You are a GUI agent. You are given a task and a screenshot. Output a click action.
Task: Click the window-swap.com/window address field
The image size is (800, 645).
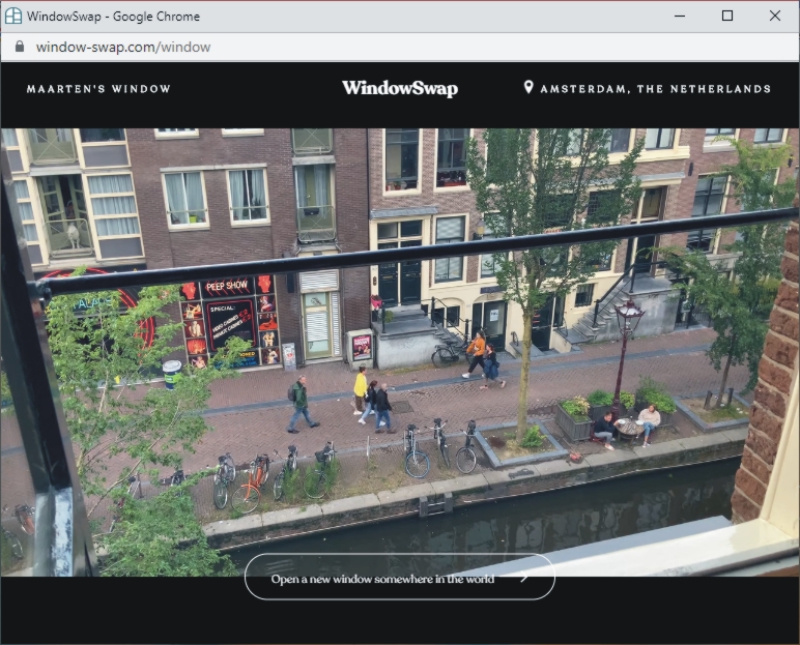click(123, 47)
